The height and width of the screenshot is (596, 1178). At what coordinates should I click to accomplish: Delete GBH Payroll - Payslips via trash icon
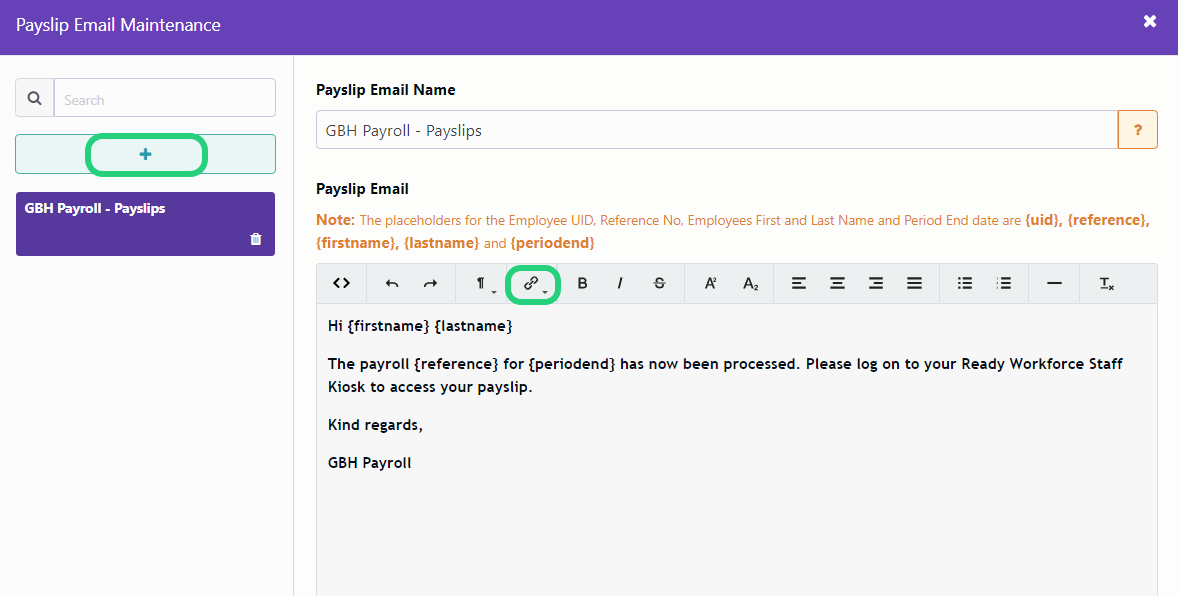[x=255, y=238]
